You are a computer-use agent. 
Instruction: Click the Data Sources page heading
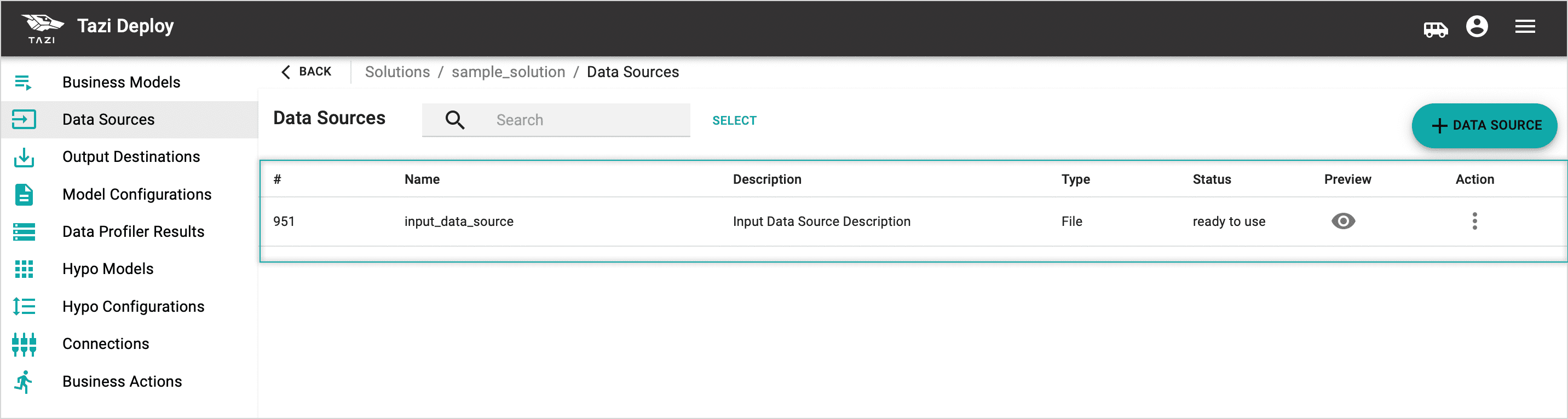[x=328, y=118]
